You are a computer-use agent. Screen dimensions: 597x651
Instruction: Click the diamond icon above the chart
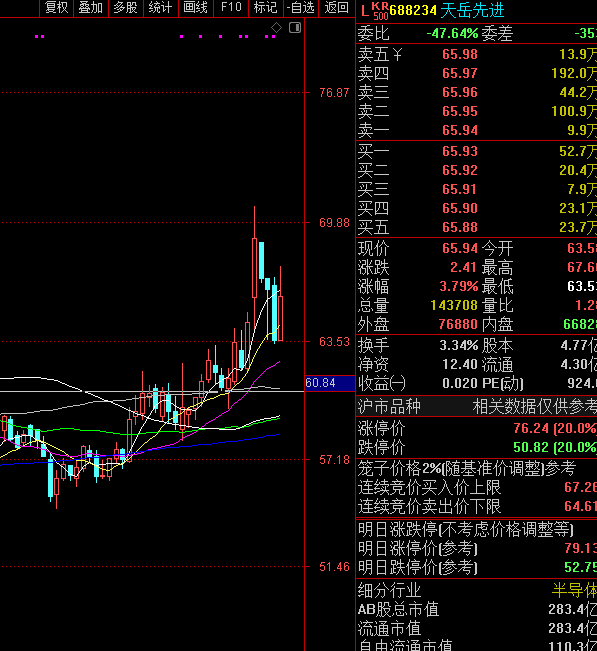pos(276,28)
